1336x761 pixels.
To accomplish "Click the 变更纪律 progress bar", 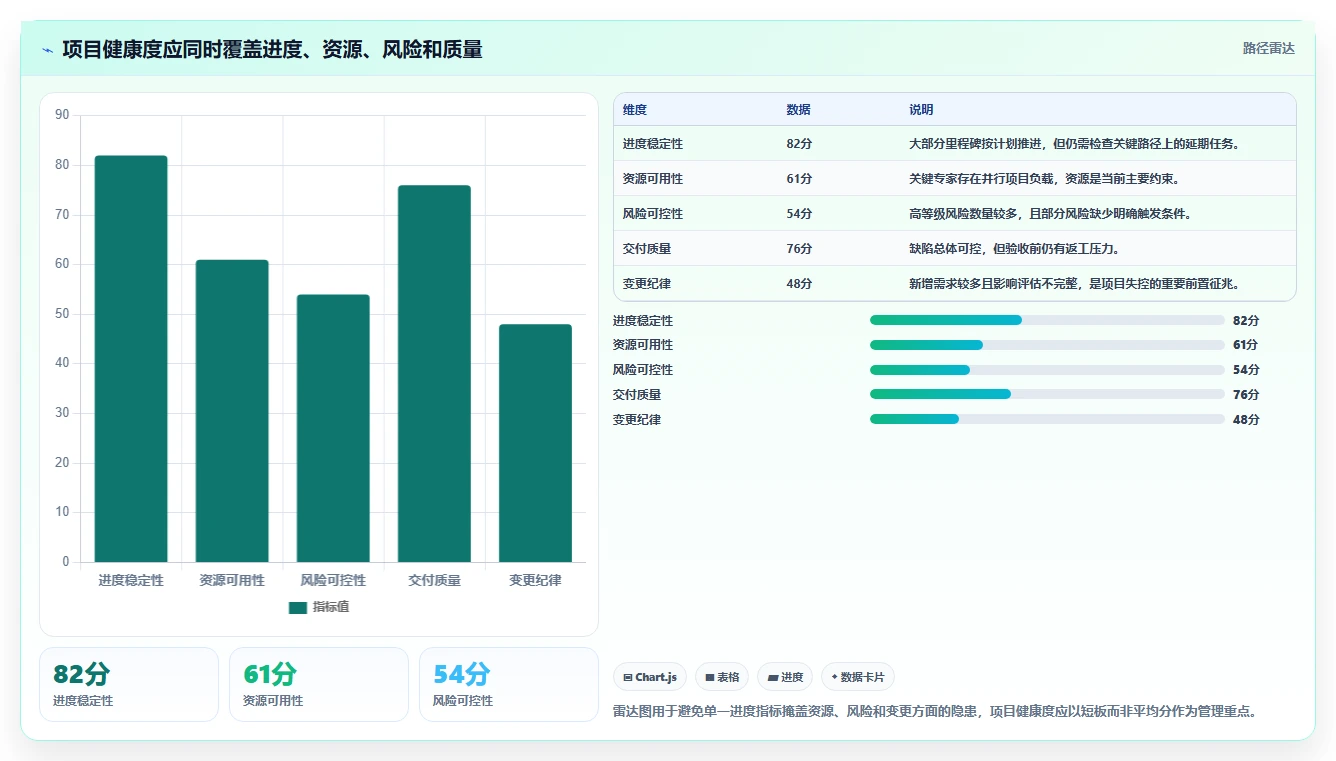I will click(x=1047, y=419).
